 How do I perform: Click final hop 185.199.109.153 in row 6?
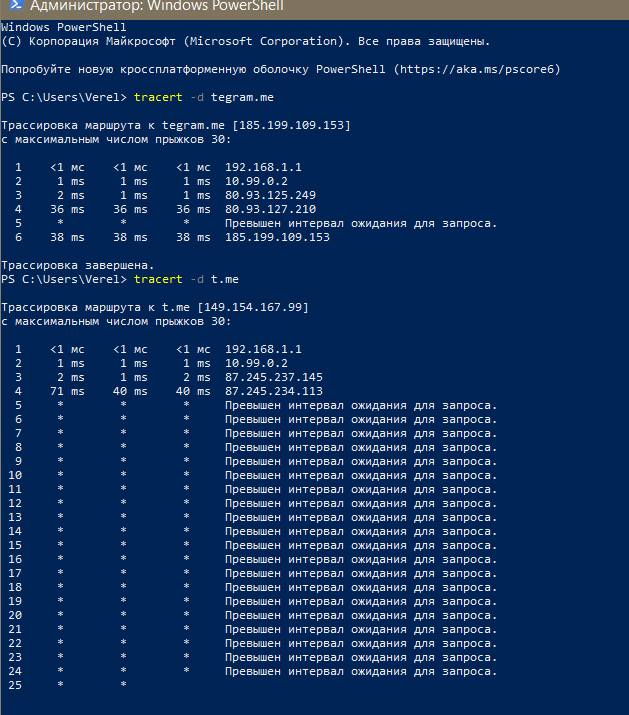click(x=277, y=237)
